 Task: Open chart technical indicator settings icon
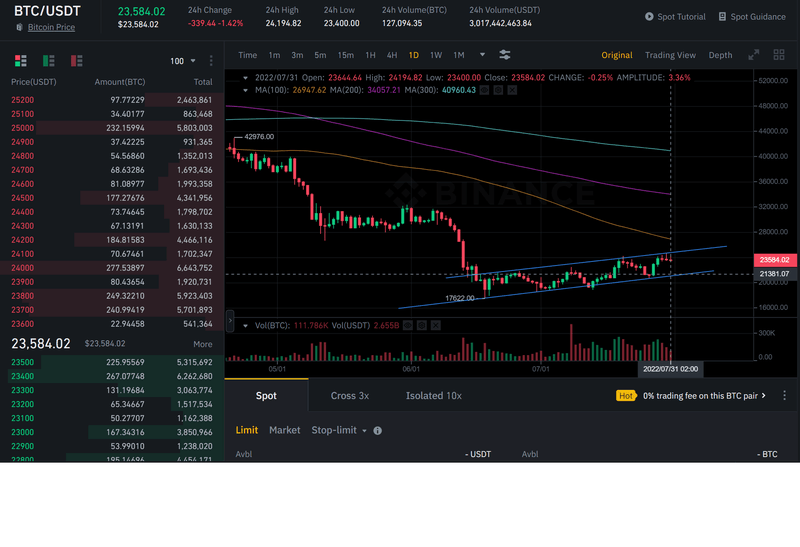[x=505, y=55]
